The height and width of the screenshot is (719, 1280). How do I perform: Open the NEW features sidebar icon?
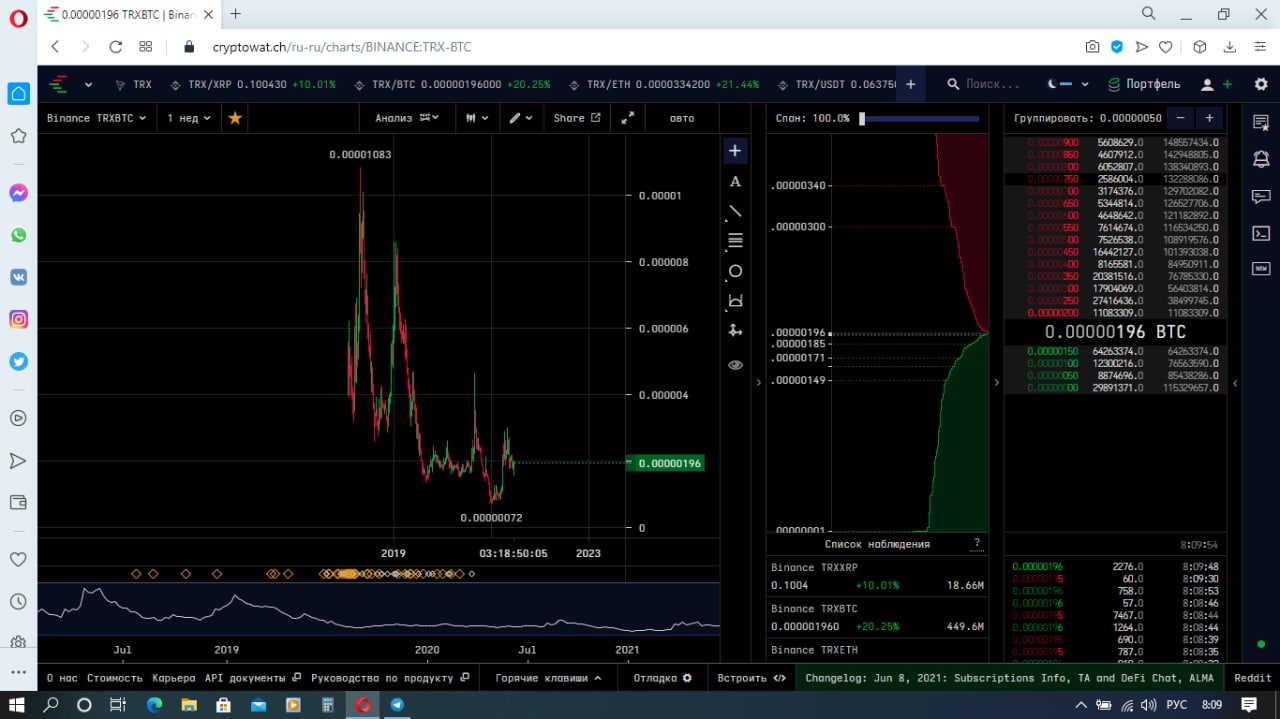point(1261,269)
